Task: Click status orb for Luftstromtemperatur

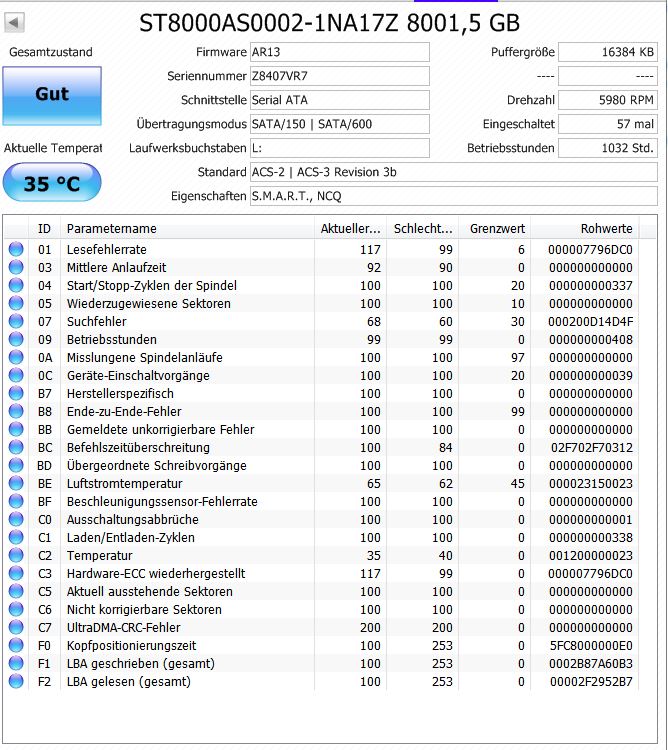Action: point(16,484)
